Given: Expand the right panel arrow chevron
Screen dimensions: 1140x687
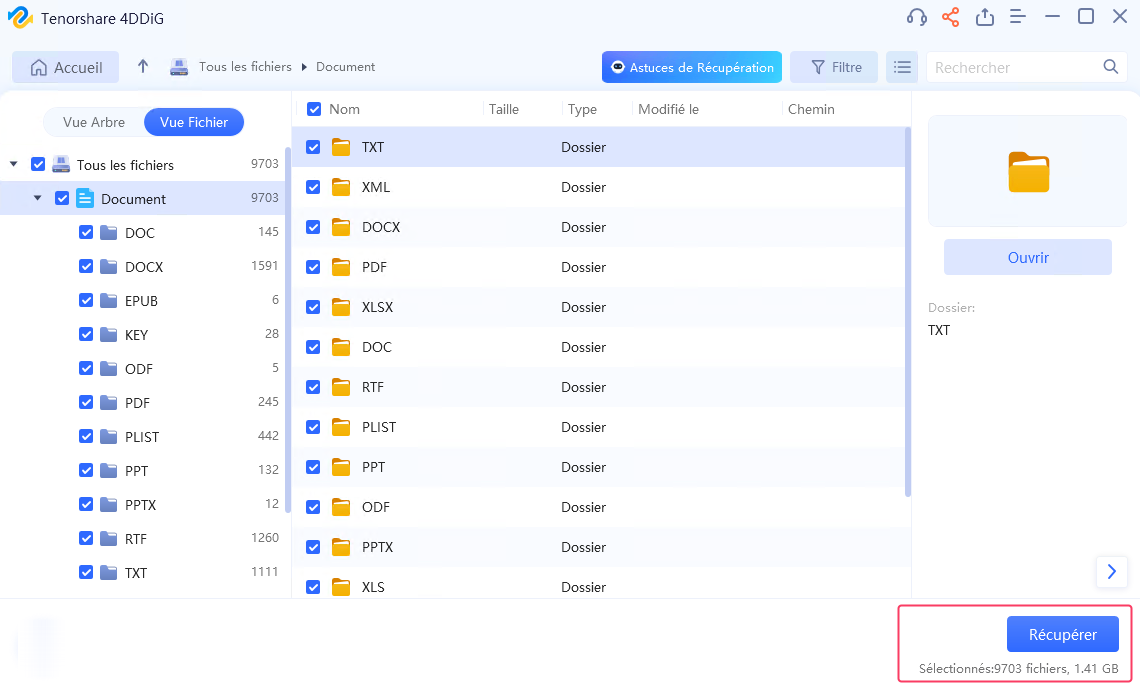Looking at the screenshot, I should click(x=1112, y=571).
